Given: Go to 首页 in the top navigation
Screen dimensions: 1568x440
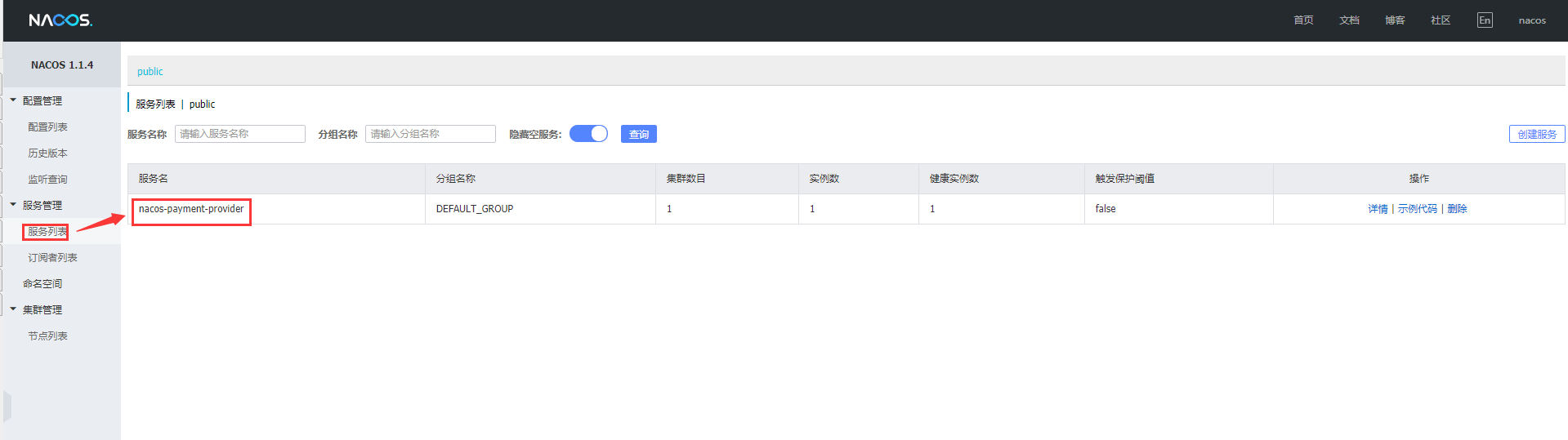Looking at the screenshot, I should coord(1303,20).
